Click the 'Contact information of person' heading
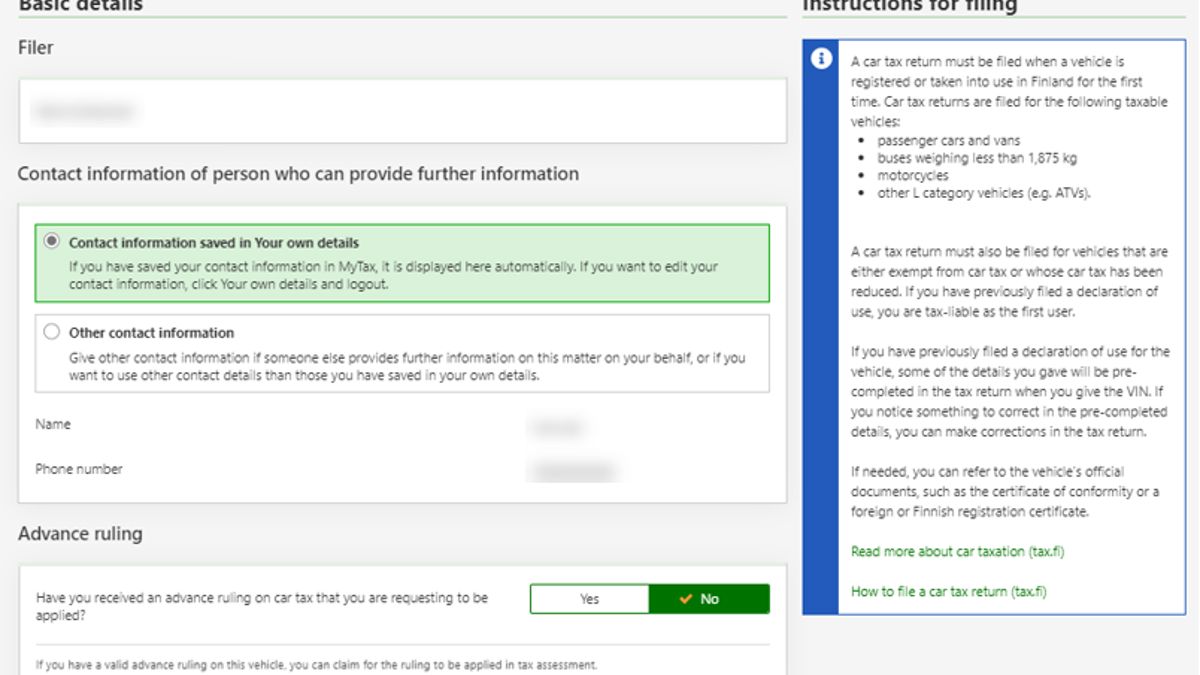 [298, 174]
